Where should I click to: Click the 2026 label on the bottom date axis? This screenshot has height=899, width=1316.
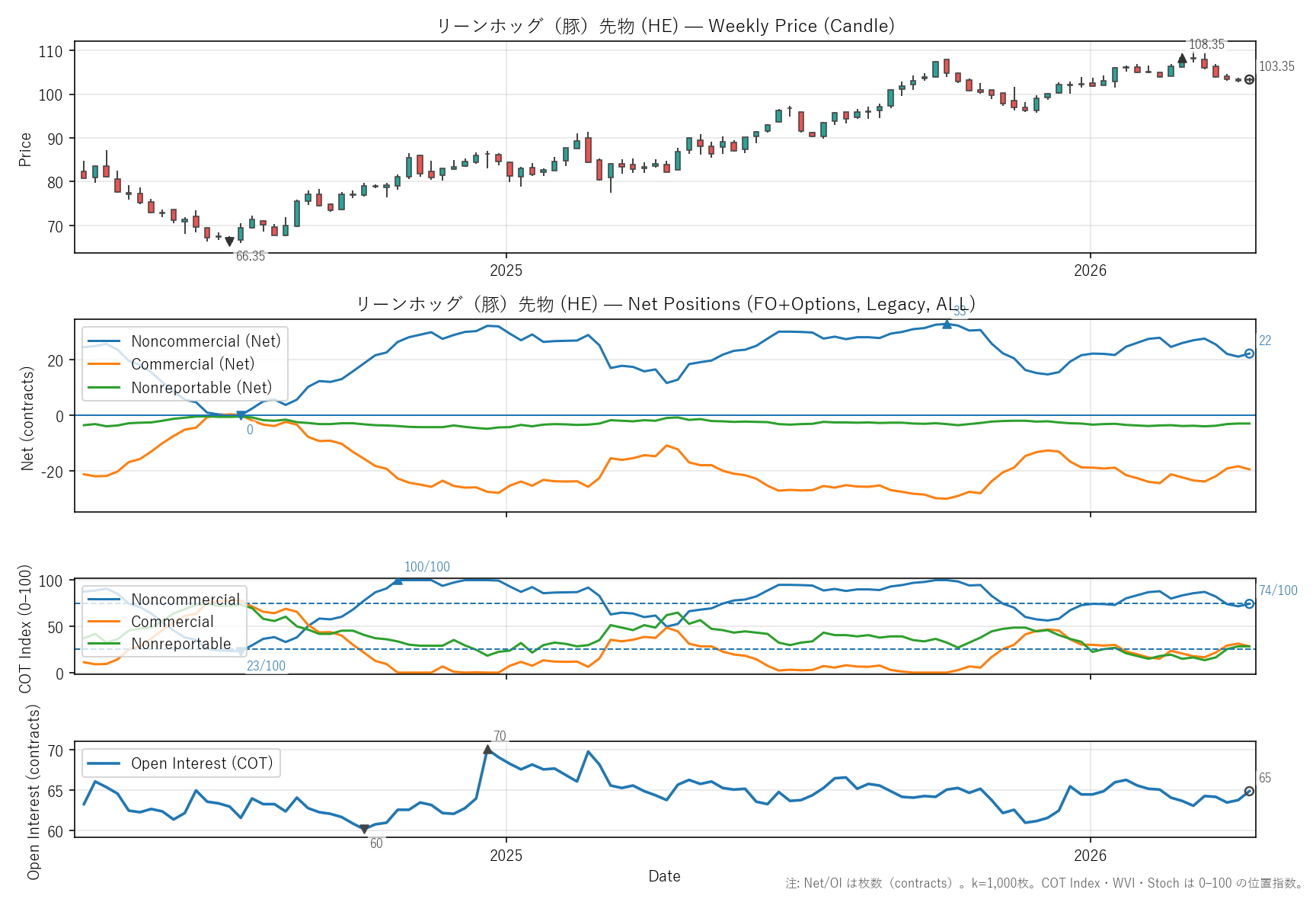tap(1090, 855)
